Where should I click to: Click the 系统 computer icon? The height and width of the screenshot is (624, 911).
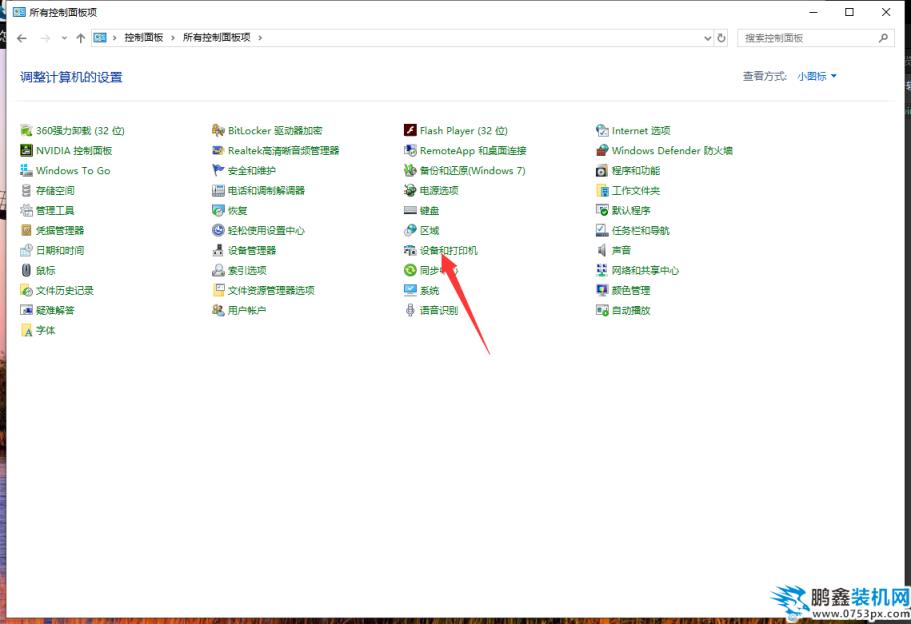pyautogui.click(x=410, y=290)
